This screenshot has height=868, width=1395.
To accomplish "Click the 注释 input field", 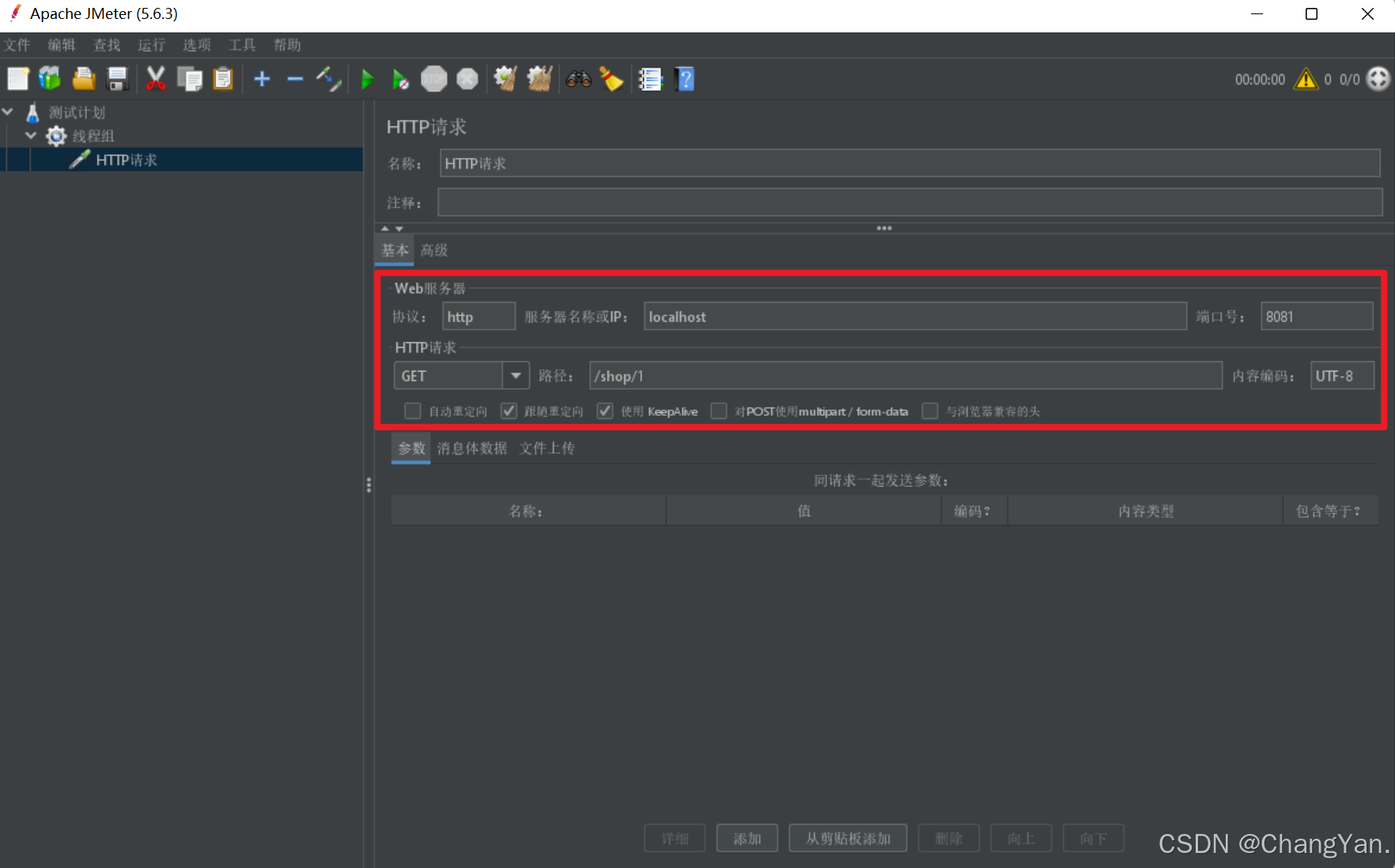I will (x=909, y=202).
